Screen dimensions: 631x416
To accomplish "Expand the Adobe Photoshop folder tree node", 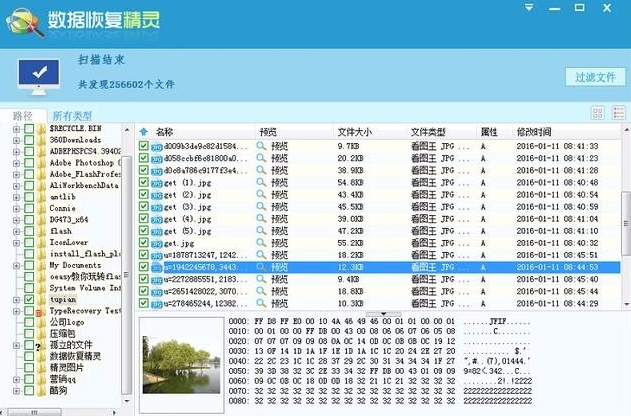I will [x=17, y=162].
